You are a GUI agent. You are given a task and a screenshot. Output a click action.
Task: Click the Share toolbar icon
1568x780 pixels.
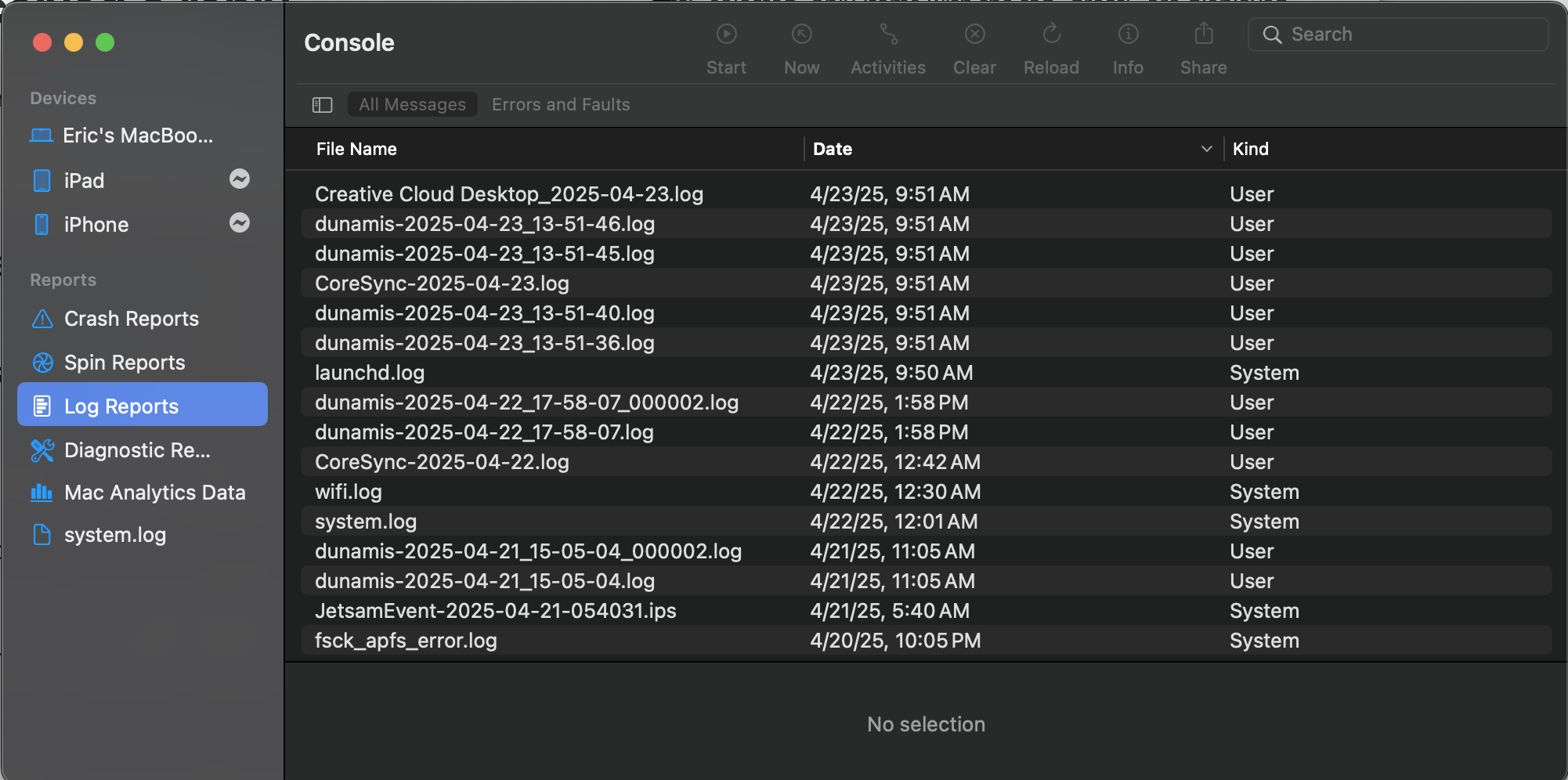tap(1204, 34)
